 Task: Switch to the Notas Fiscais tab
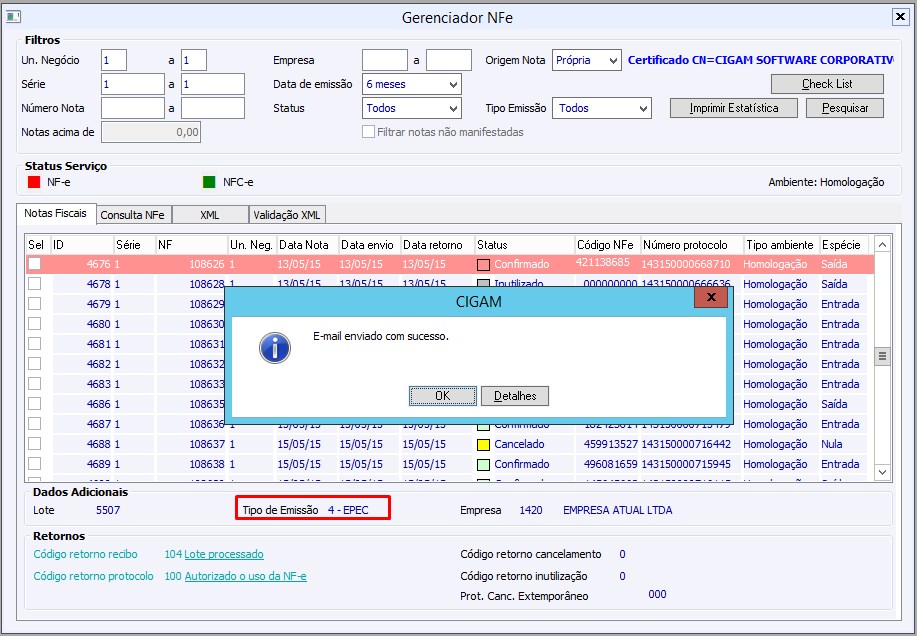[x=56, y=213]
